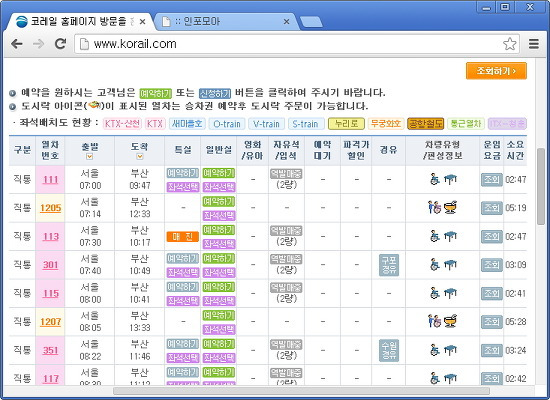Open the 누리로 seat layout

click(346, 124)
